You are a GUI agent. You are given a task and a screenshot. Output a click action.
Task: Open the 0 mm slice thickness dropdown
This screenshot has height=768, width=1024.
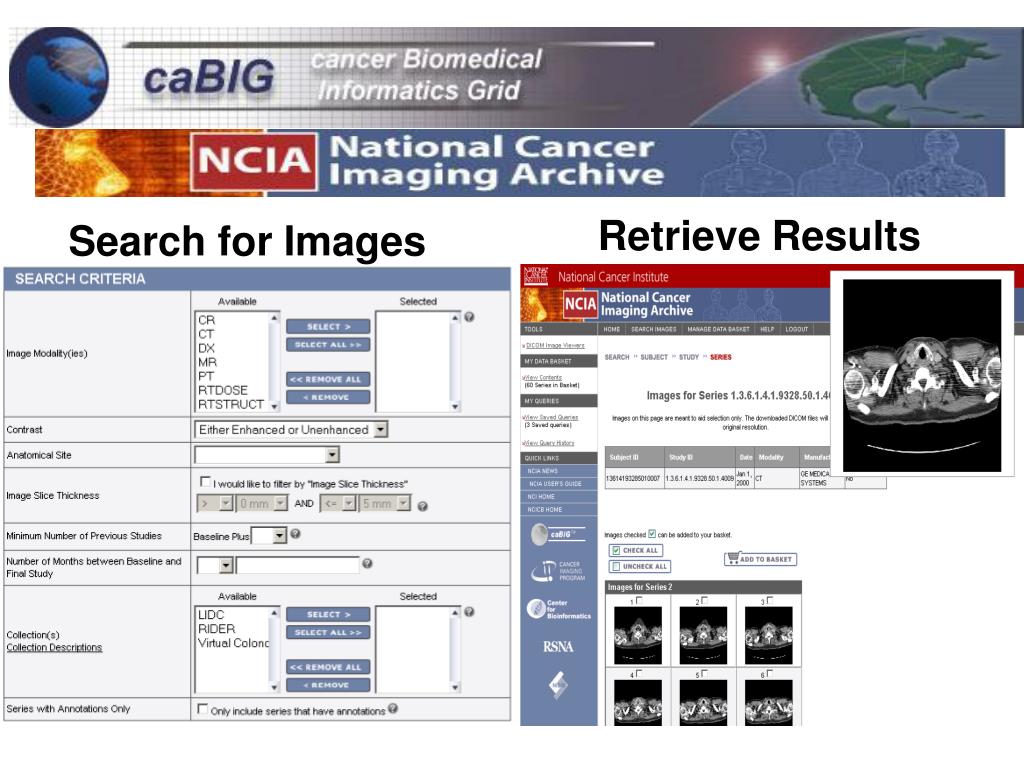tap(261, 504)
